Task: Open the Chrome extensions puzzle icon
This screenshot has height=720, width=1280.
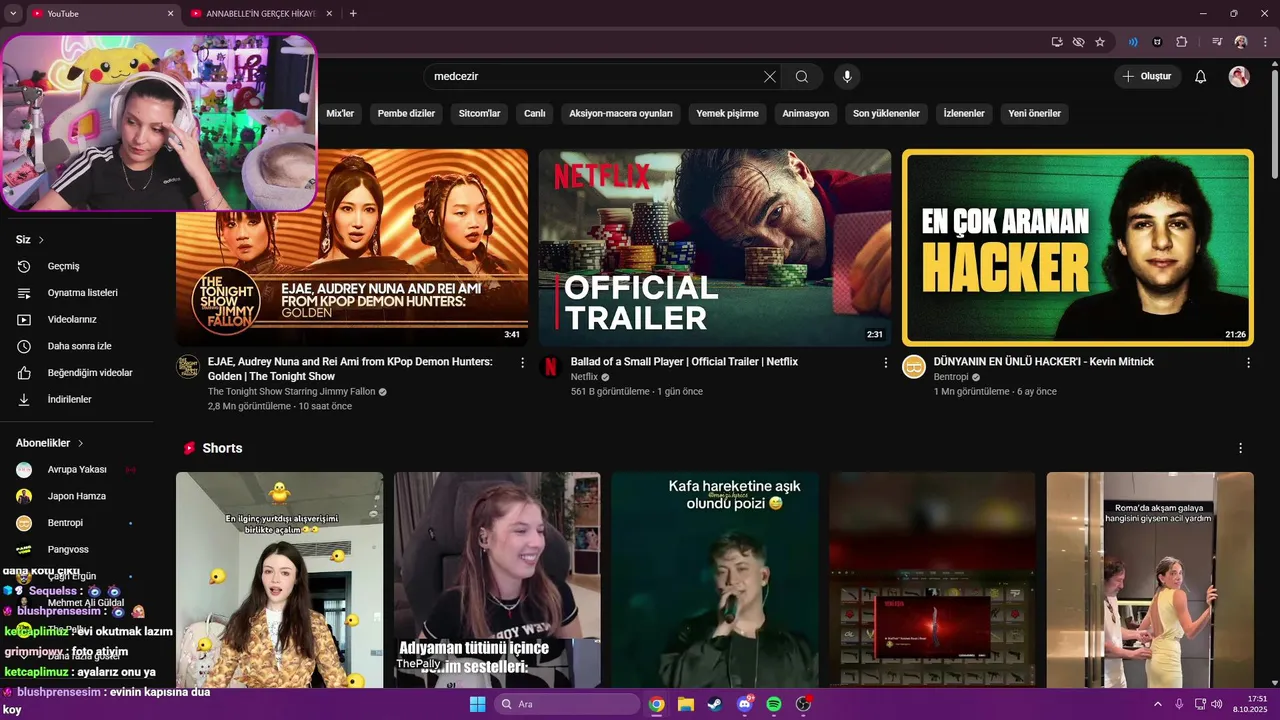Action: 1182,42
